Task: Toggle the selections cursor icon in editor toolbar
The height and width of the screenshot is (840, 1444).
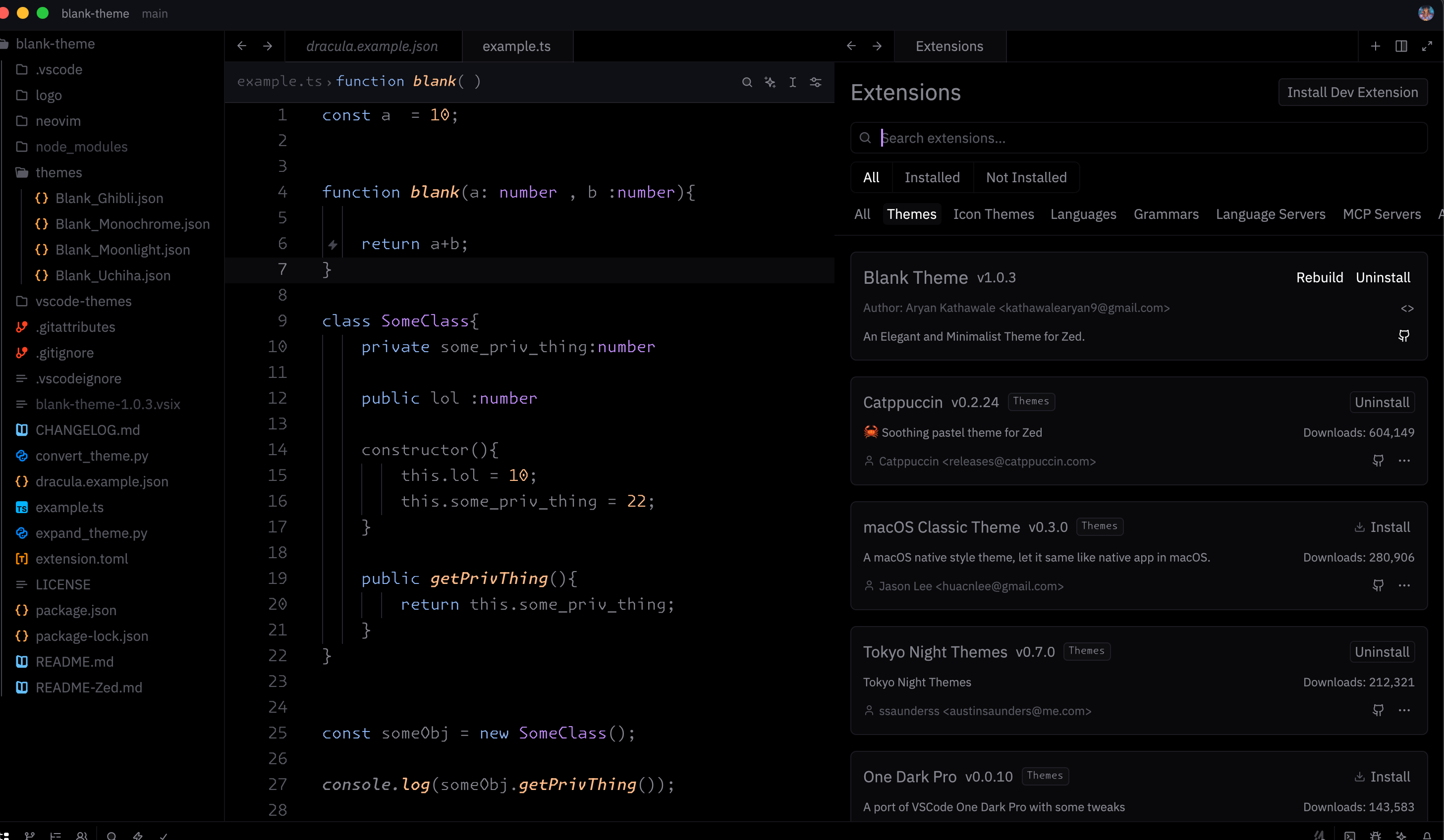Action: pos(792,82)
